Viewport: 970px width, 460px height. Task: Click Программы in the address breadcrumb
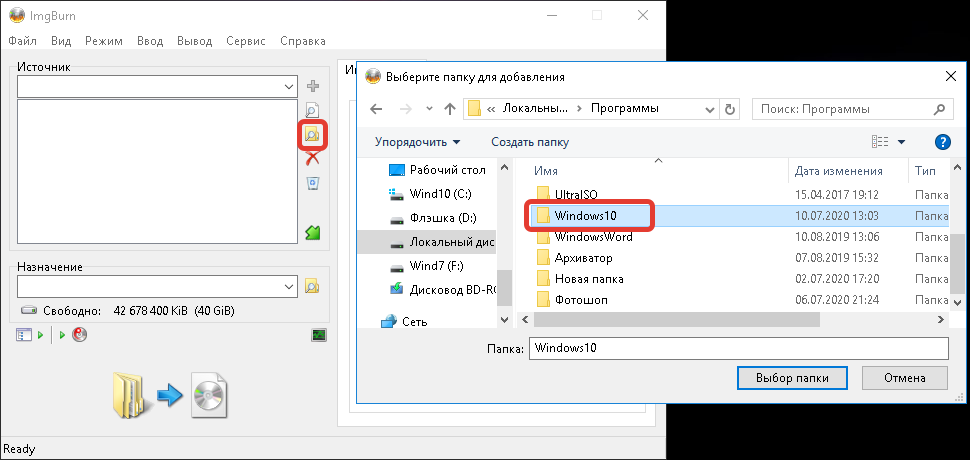(x=625, y=109)
